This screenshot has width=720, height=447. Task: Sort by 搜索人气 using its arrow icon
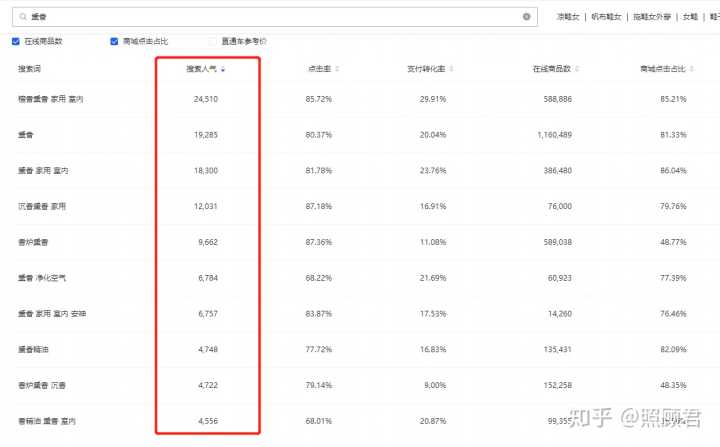coord(223,69)
